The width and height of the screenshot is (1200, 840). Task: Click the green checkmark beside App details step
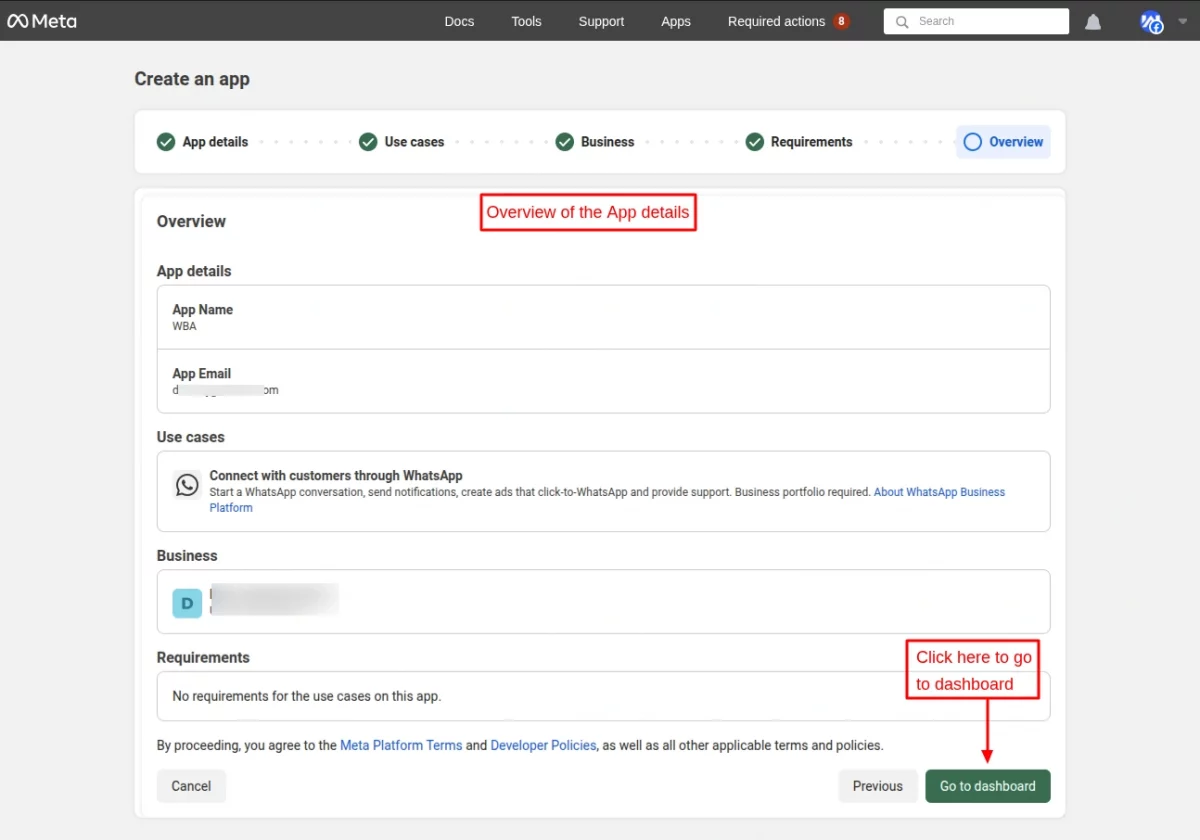click(x=166, y=141)
